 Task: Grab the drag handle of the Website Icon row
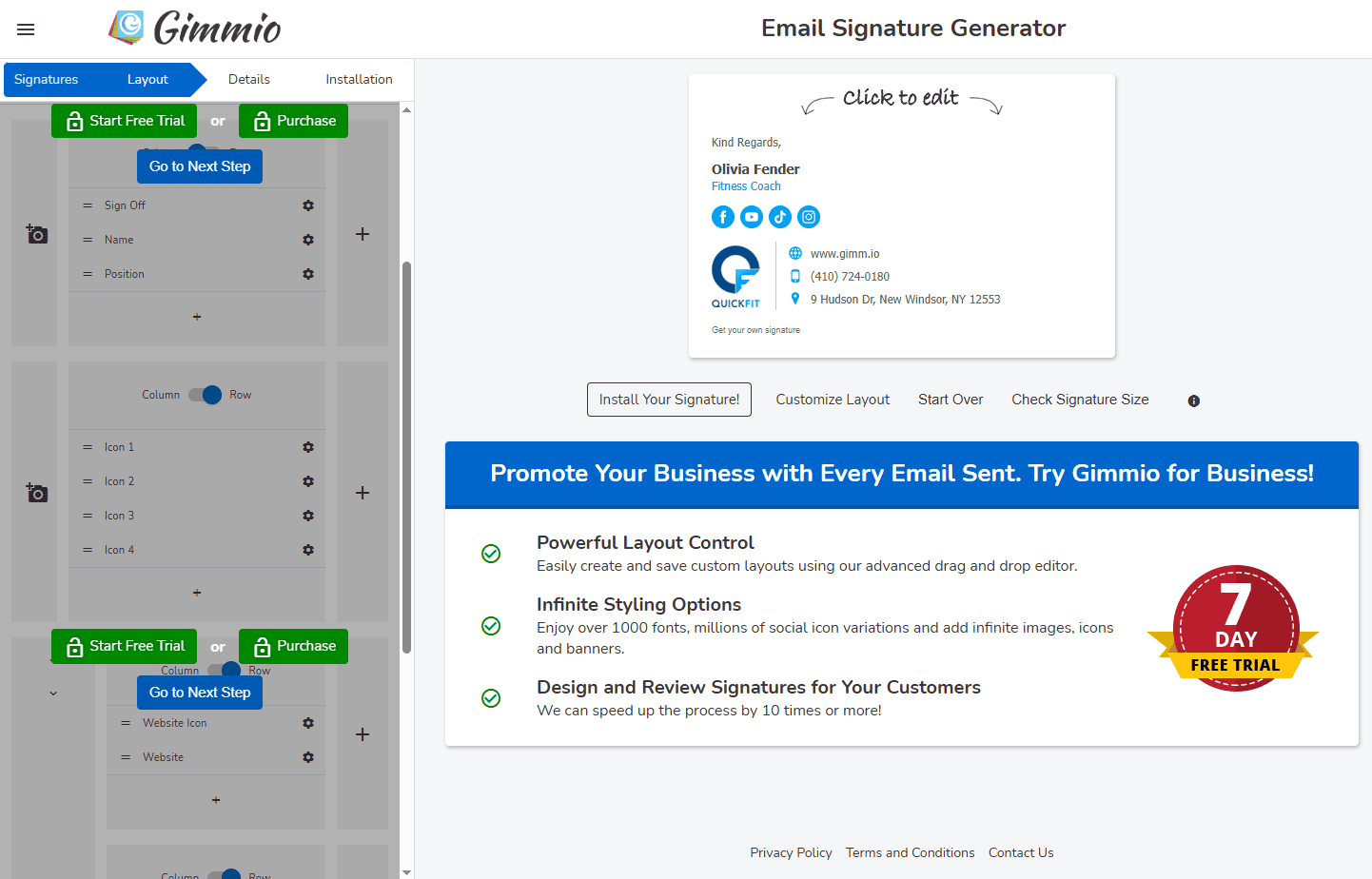tap(126, 723)
